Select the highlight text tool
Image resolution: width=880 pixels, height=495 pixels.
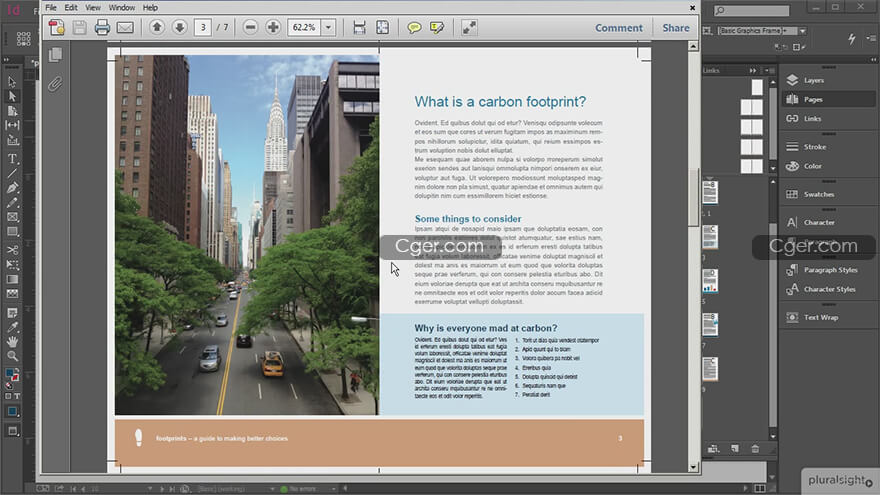(x=437, y=28)
